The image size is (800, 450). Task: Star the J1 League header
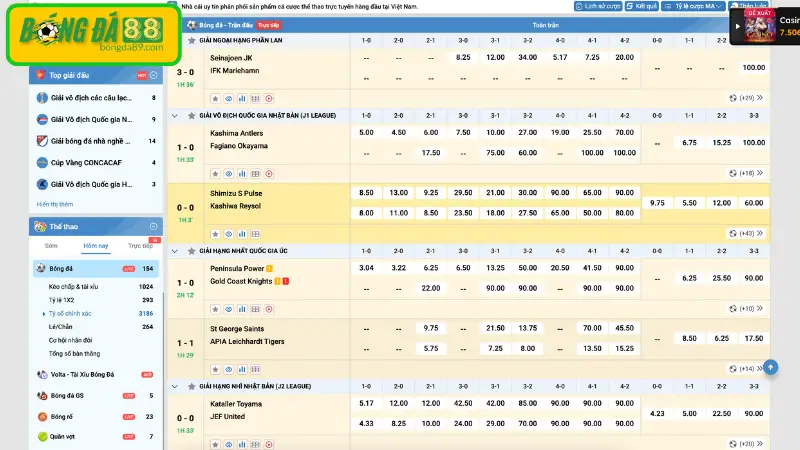[192, 116]
